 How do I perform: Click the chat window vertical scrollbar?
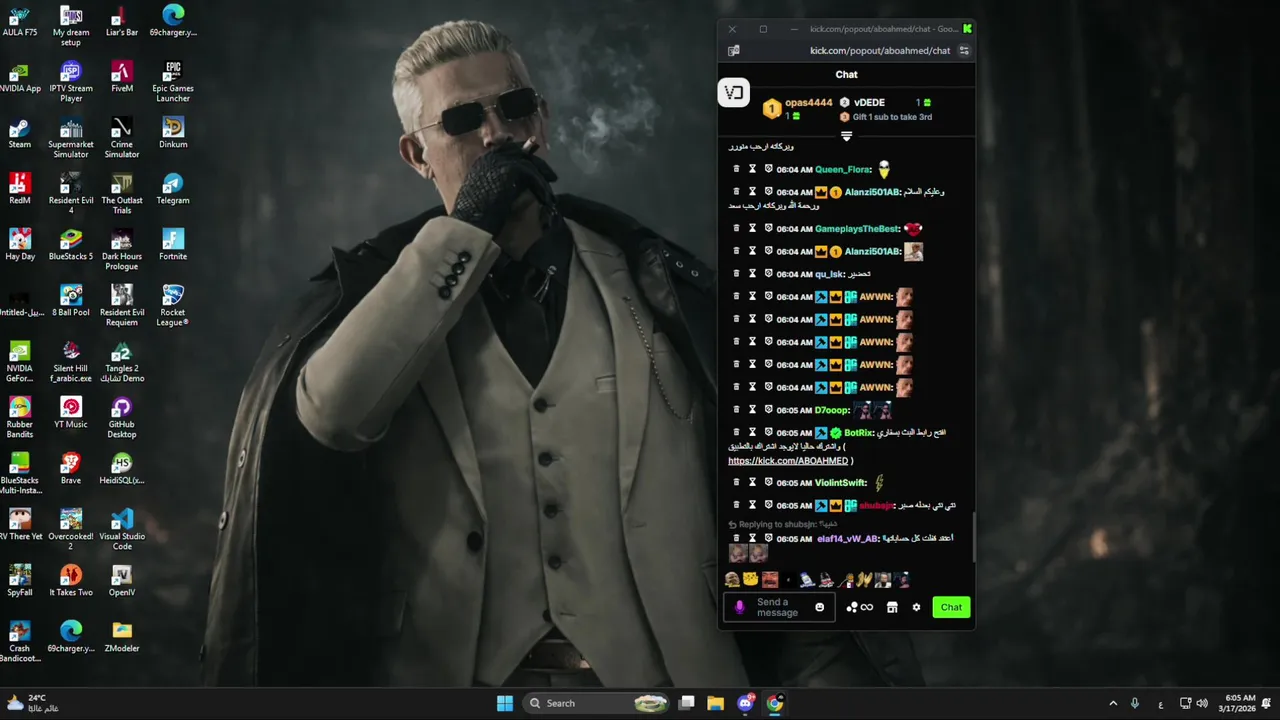[973, 535]
